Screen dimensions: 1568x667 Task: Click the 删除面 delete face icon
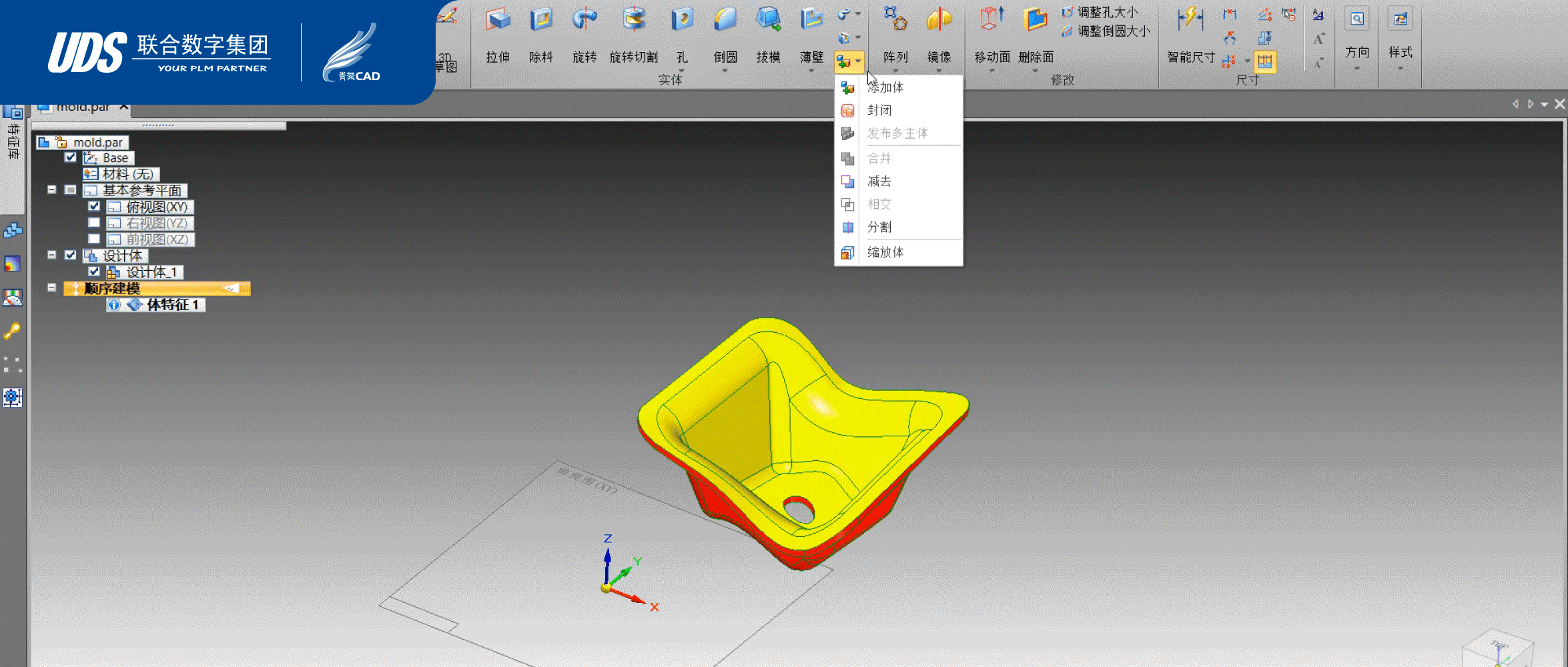click(1036, 20)
